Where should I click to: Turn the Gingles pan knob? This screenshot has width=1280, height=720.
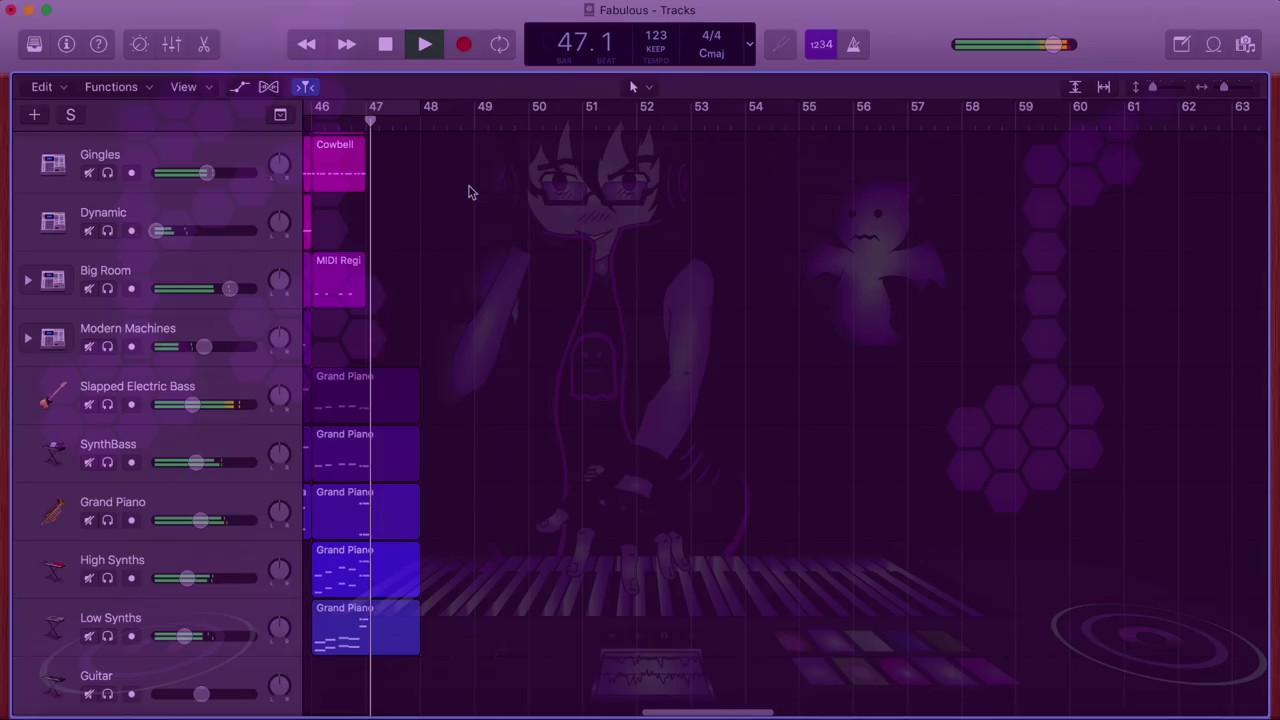click(x=279, y=164)
